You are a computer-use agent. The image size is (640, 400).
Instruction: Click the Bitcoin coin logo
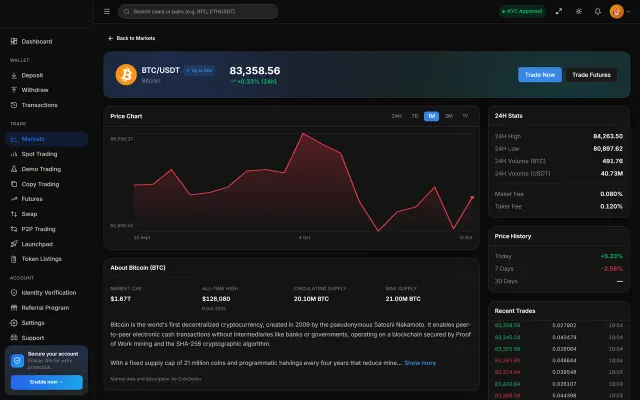click(x=126, y=74)
